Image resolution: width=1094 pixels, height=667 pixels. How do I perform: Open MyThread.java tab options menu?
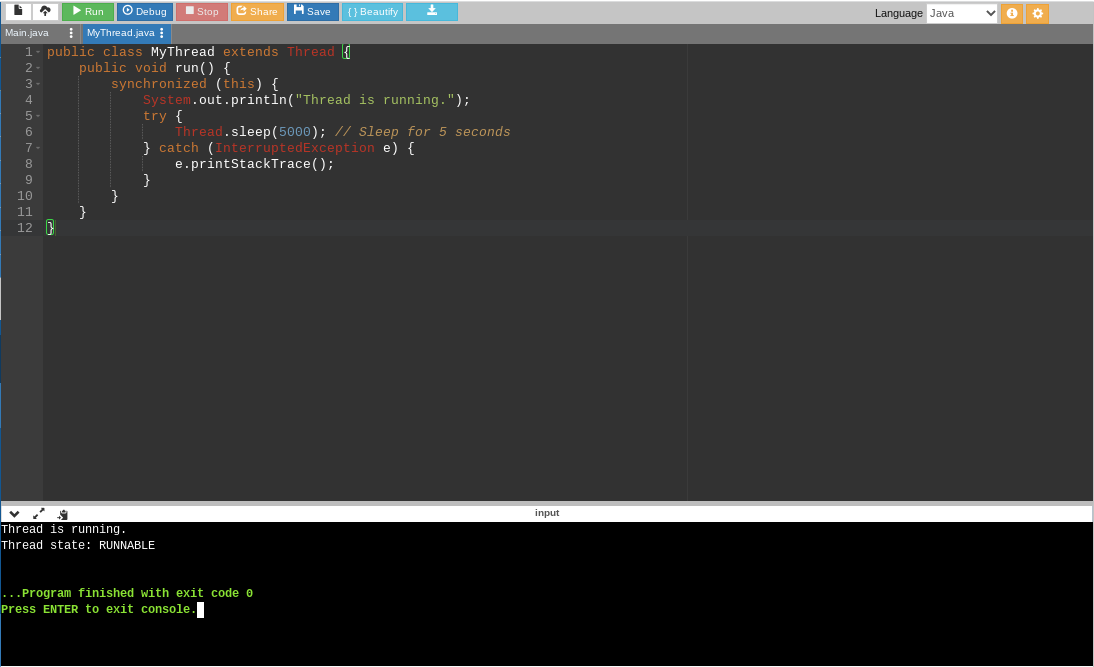coord(162,33)
